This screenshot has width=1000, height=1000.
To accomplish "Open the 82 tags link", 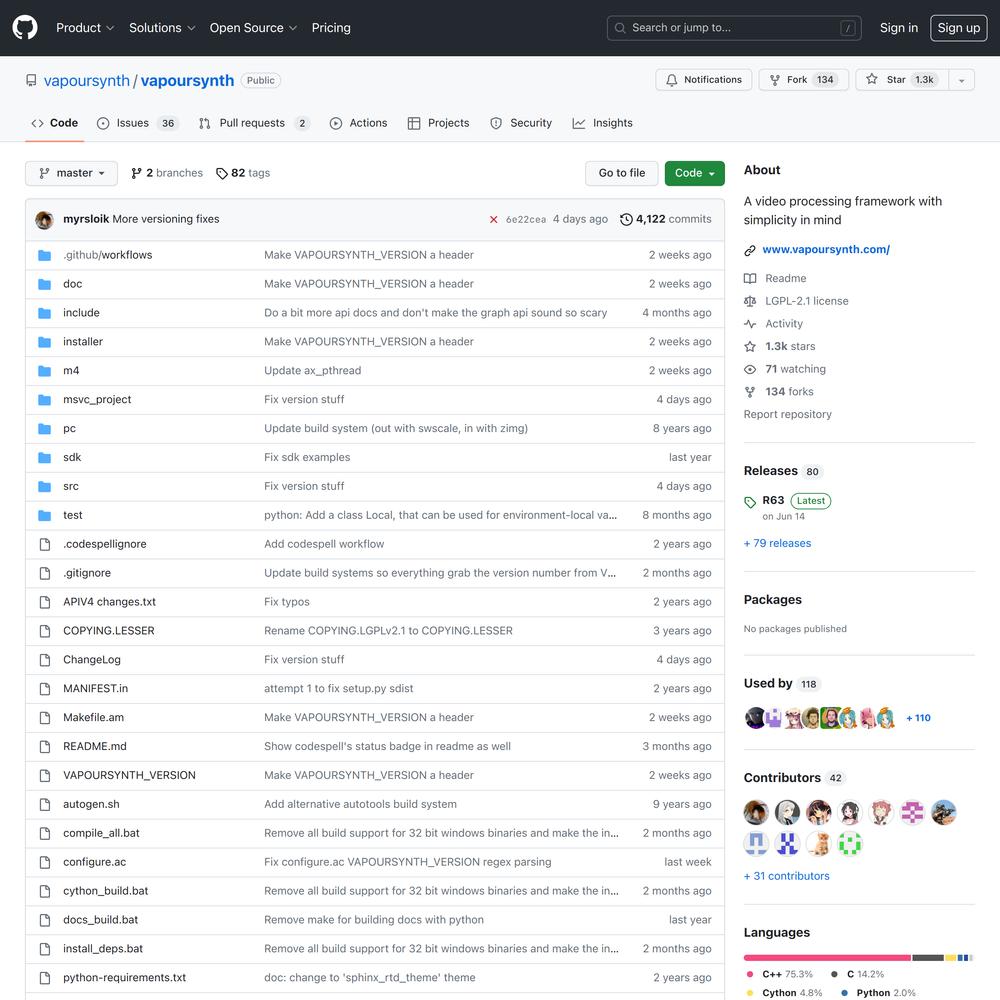I will coord(243,173).
